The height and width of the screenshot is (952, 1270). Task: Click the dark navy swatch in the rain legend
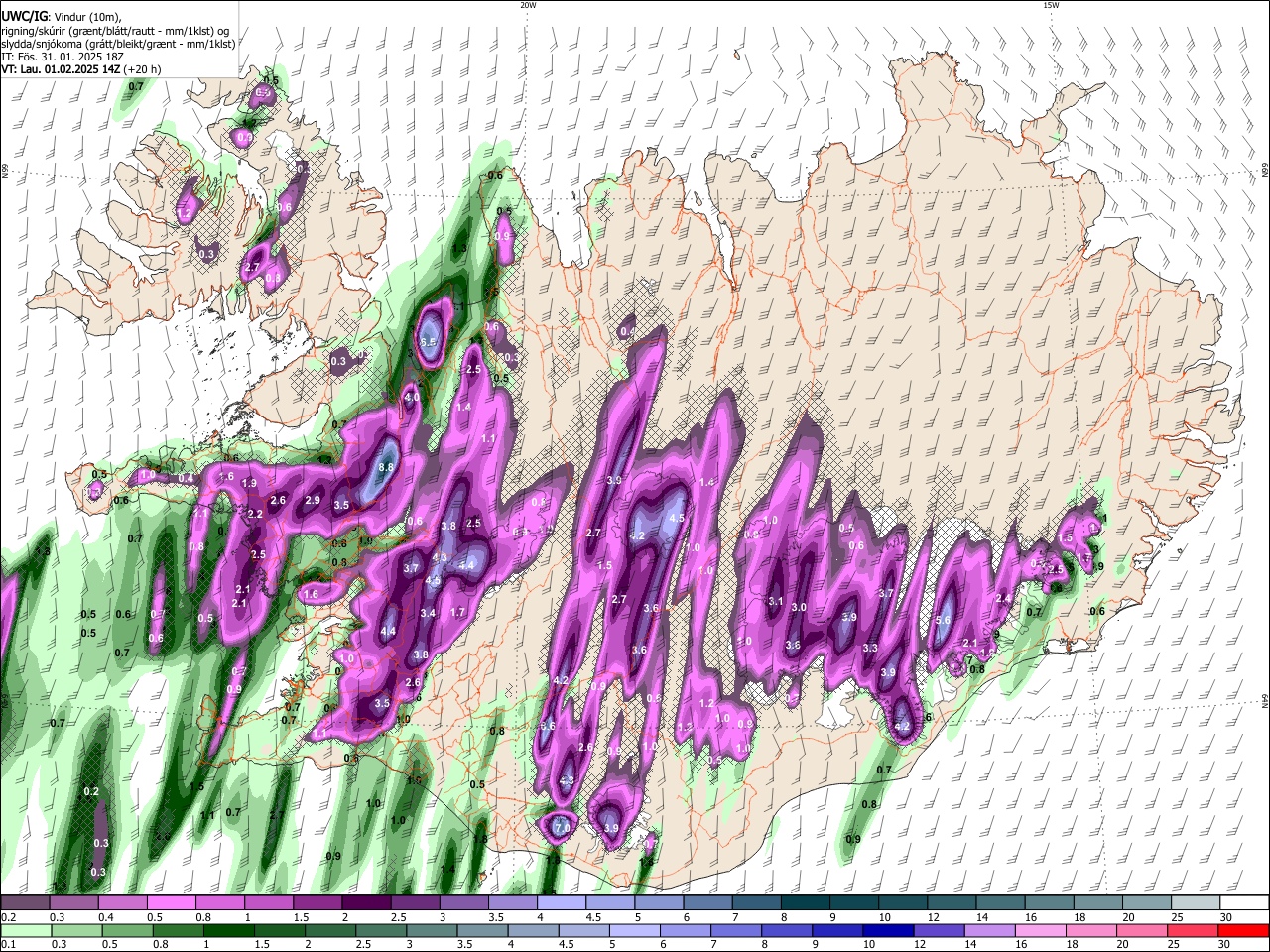pyautogui.click(x=886, y=930)
